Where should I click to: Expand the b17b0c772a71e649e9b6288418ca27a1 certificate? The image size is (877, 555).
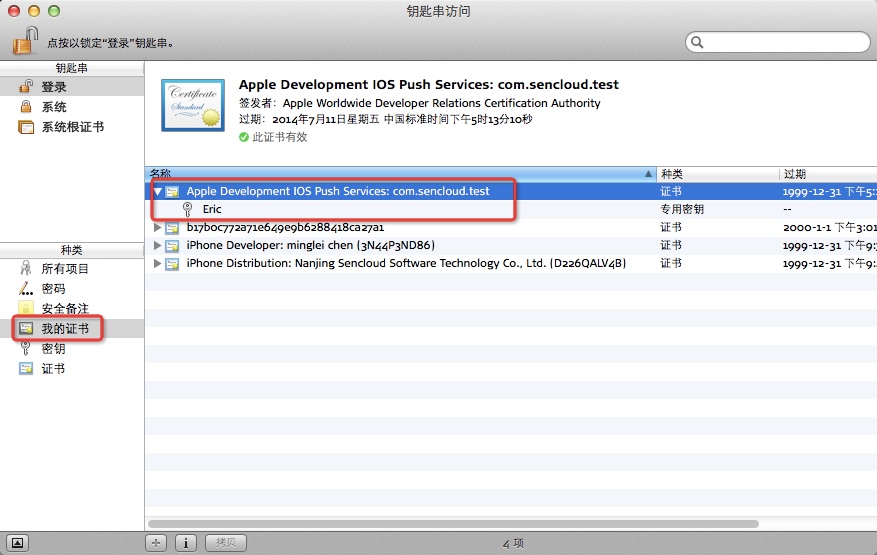pos(158,227)
